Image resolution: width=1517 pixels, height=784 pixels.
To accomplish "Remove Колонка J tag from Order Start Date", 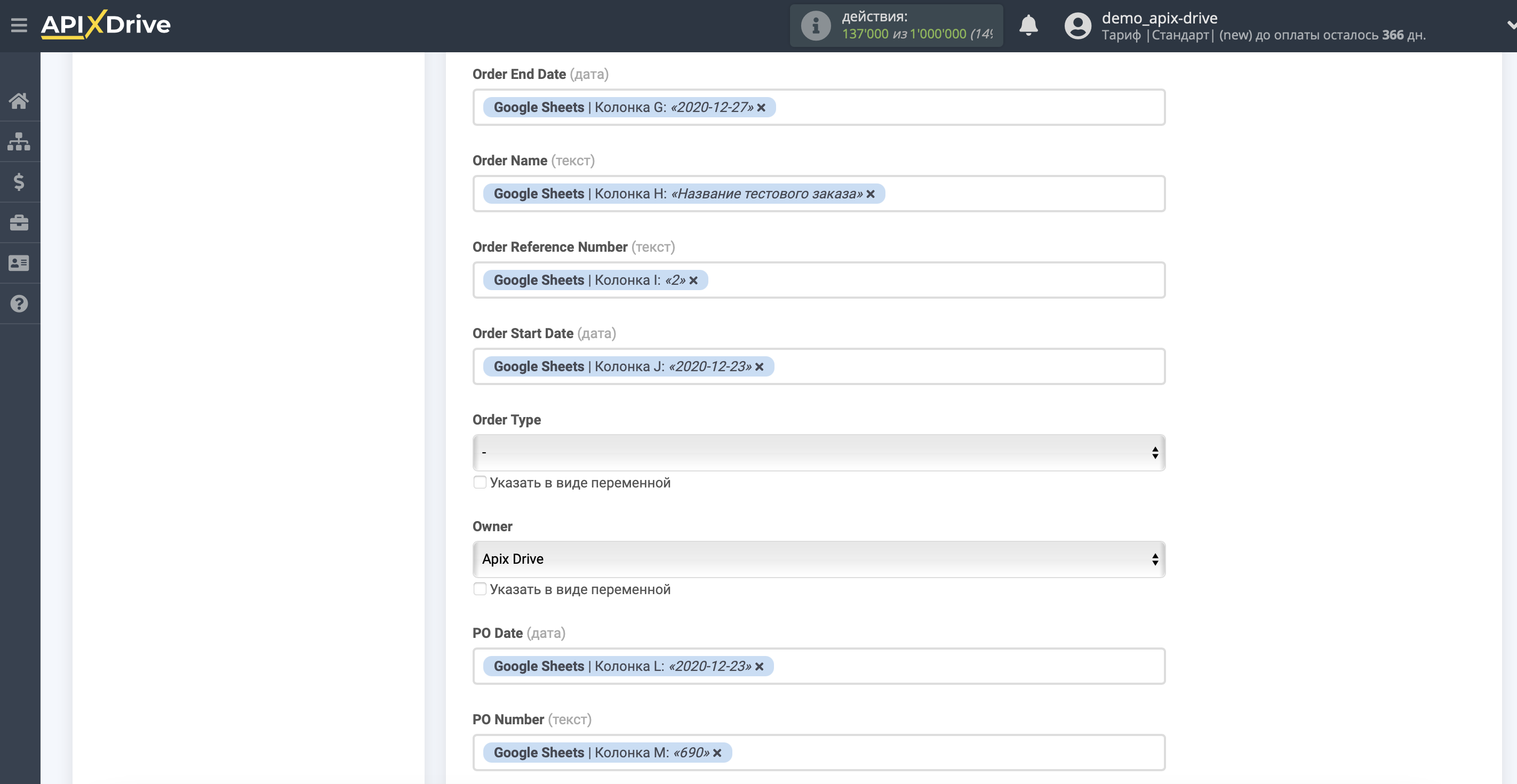I will point(759,367).
